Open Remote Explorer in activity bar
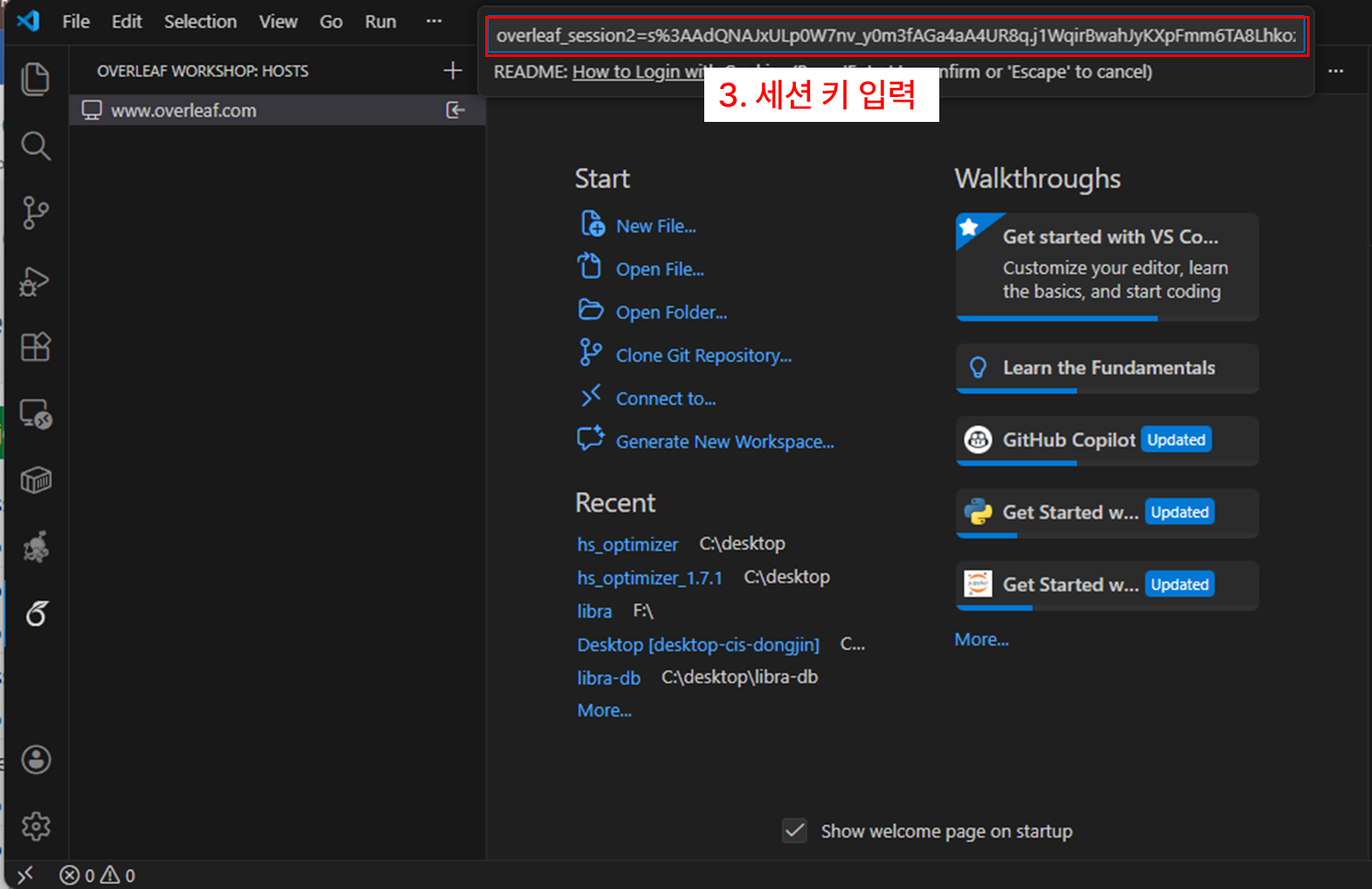This screenshot has width=1372, height=889. [35, 414]
